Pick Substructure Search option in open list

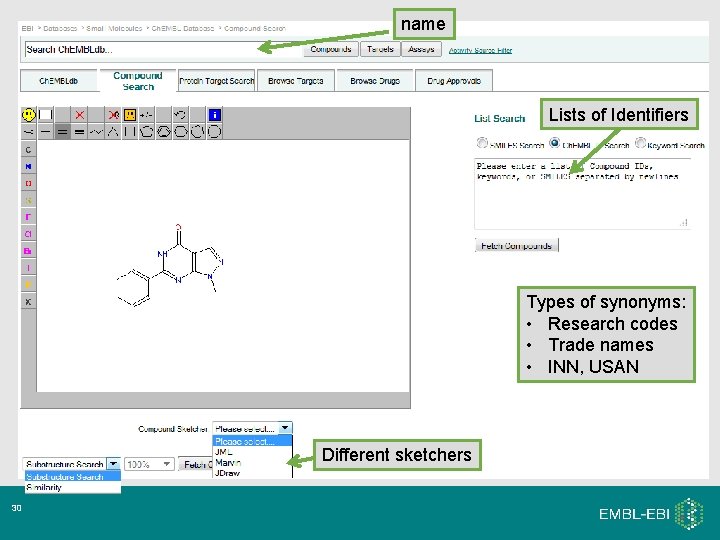click(73, 477)
